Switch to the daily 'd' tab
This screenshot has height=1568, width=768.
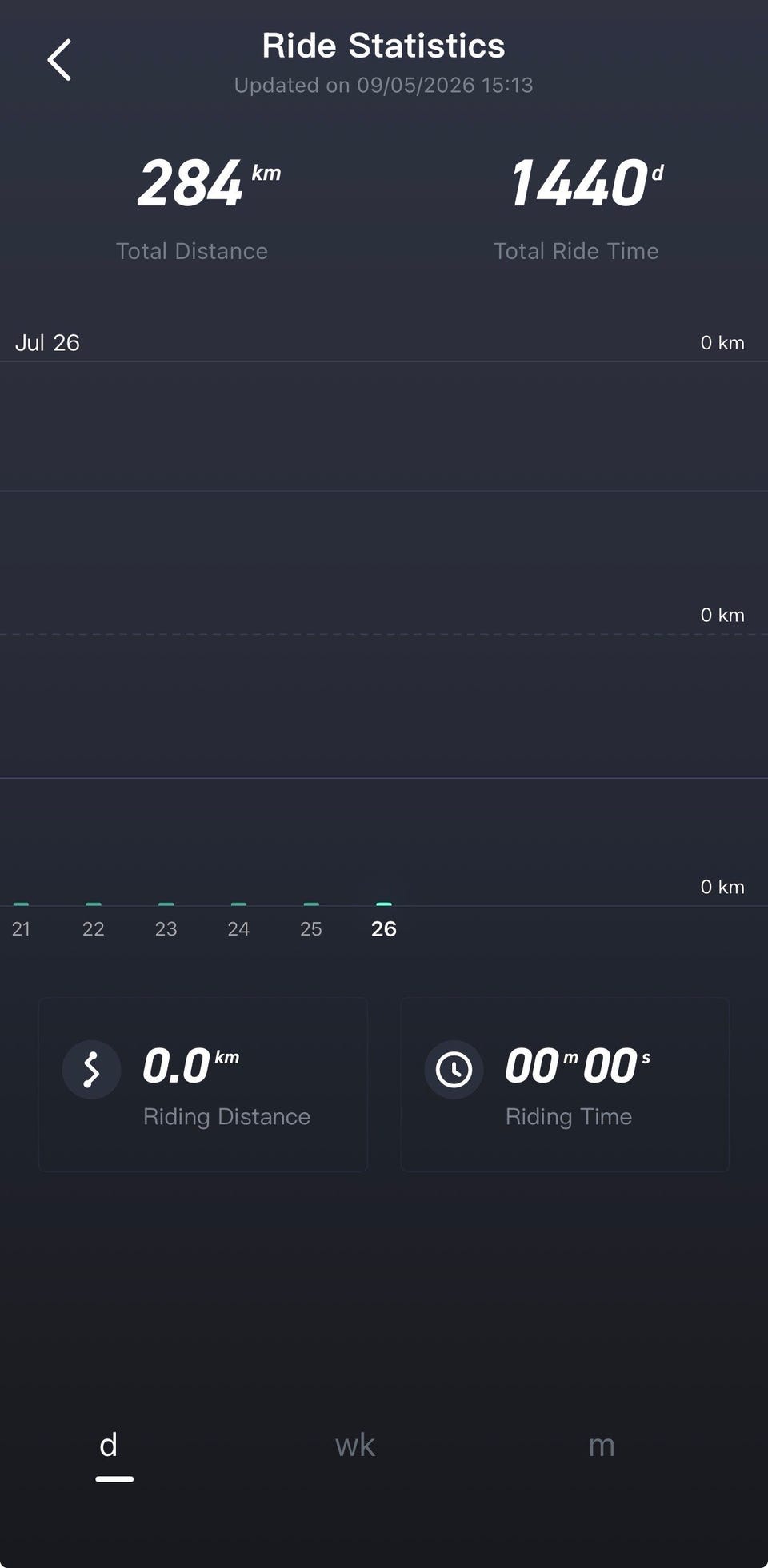click(109, 1446)
